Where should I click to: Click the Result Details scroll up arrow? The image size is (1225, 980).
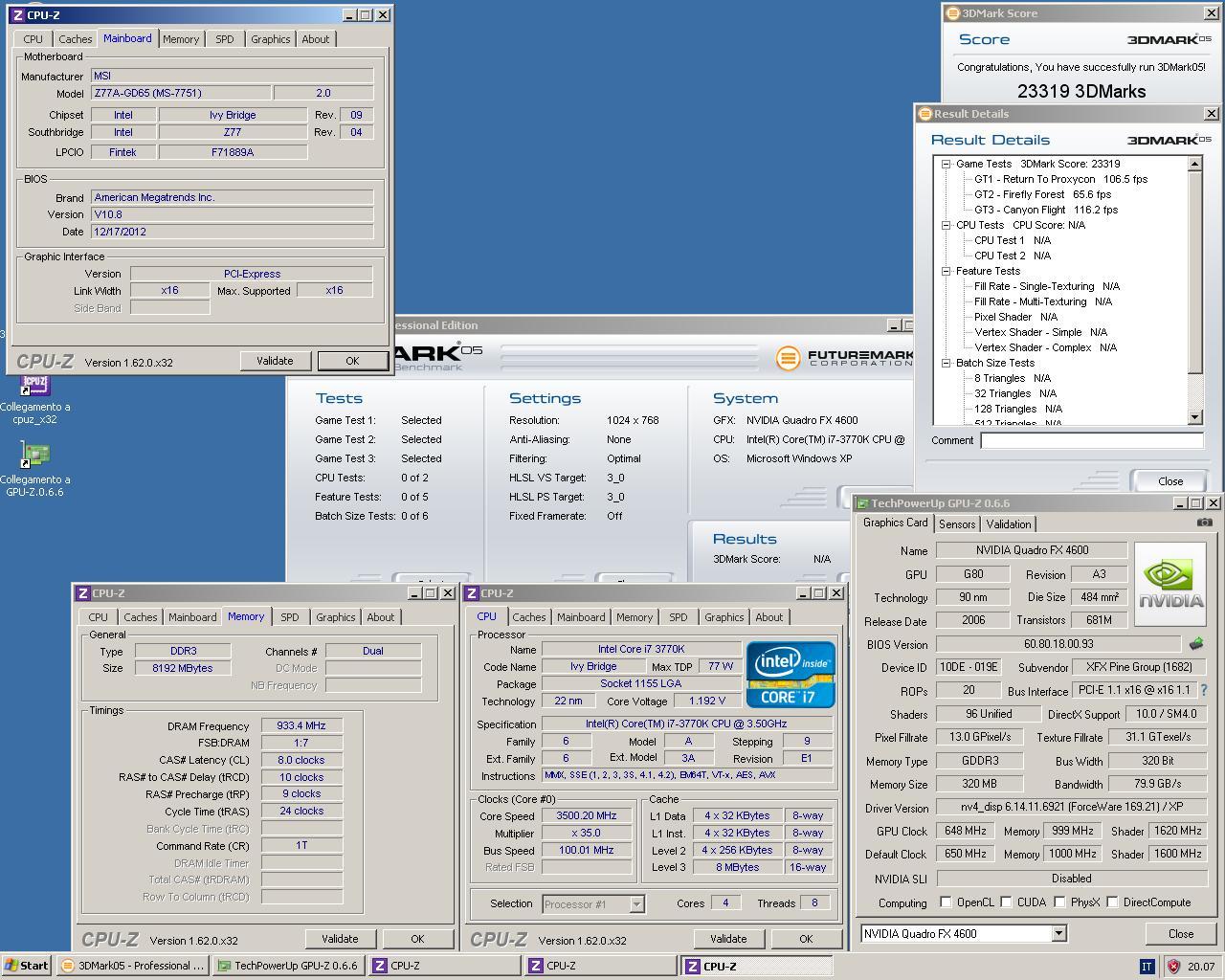pos(1194,165)
